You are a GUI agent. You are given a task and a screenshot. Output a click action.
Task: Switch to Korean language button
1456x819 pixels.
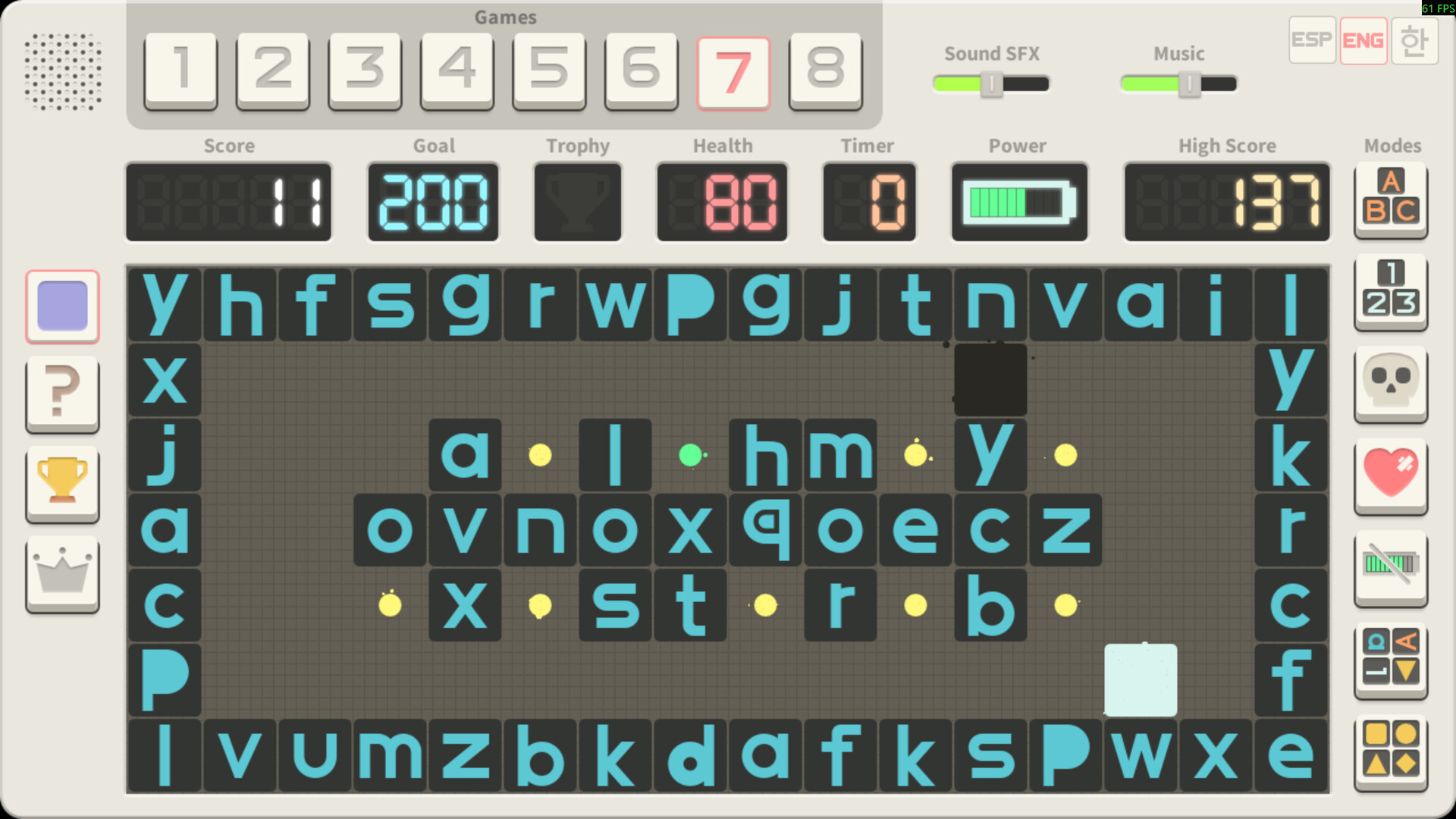[1414, 40]
